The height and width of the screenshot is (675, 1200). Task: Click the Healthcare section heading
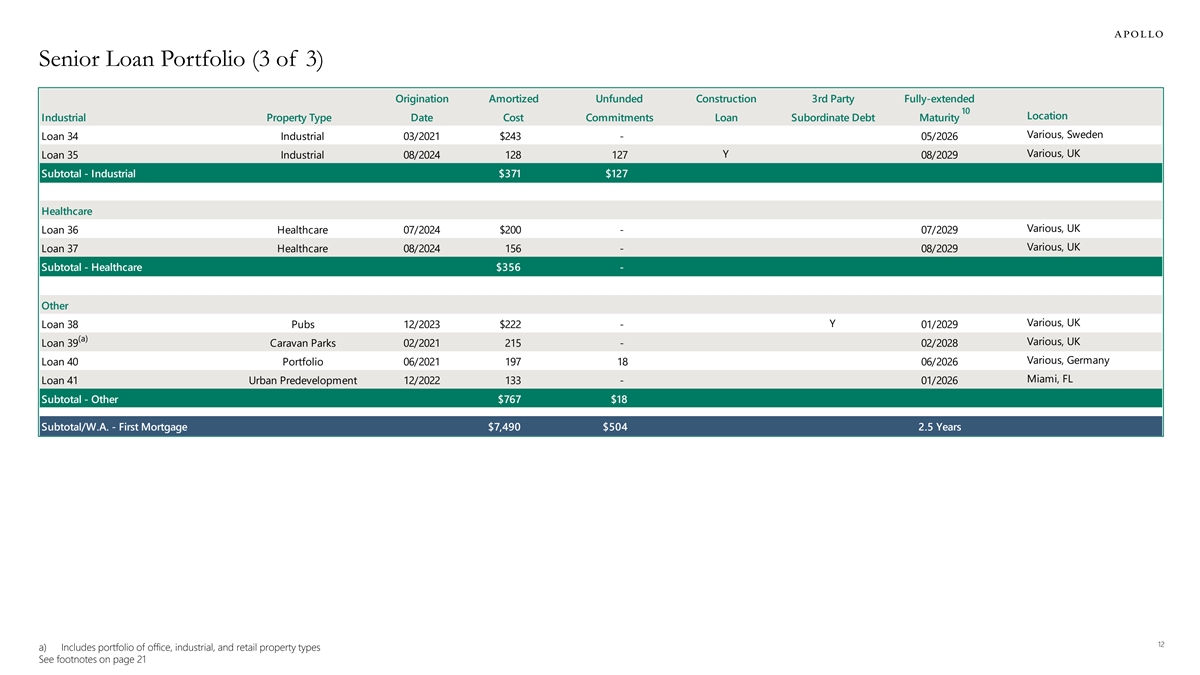(70, 211)
